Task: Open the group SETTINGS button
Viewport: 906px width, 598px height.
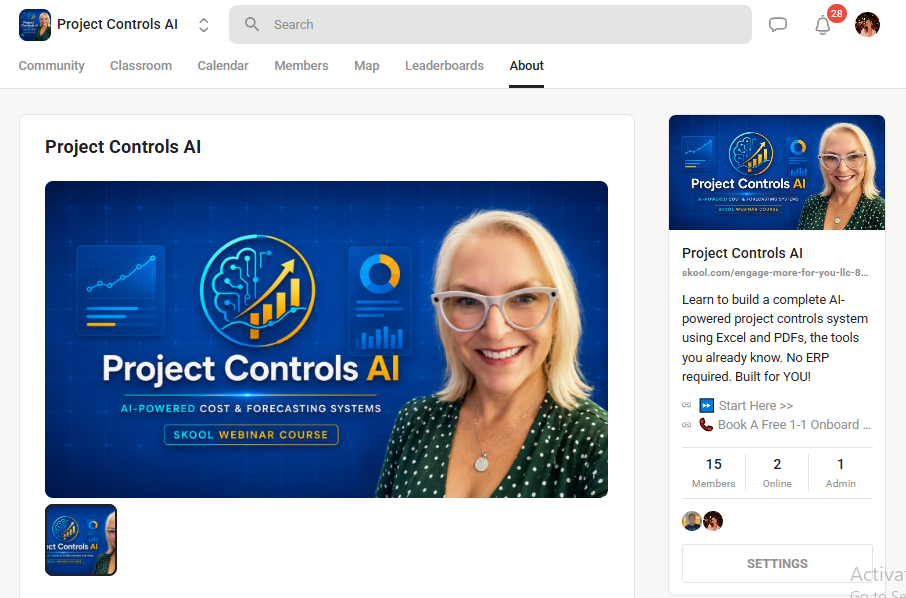Action: tap(777, 563)
